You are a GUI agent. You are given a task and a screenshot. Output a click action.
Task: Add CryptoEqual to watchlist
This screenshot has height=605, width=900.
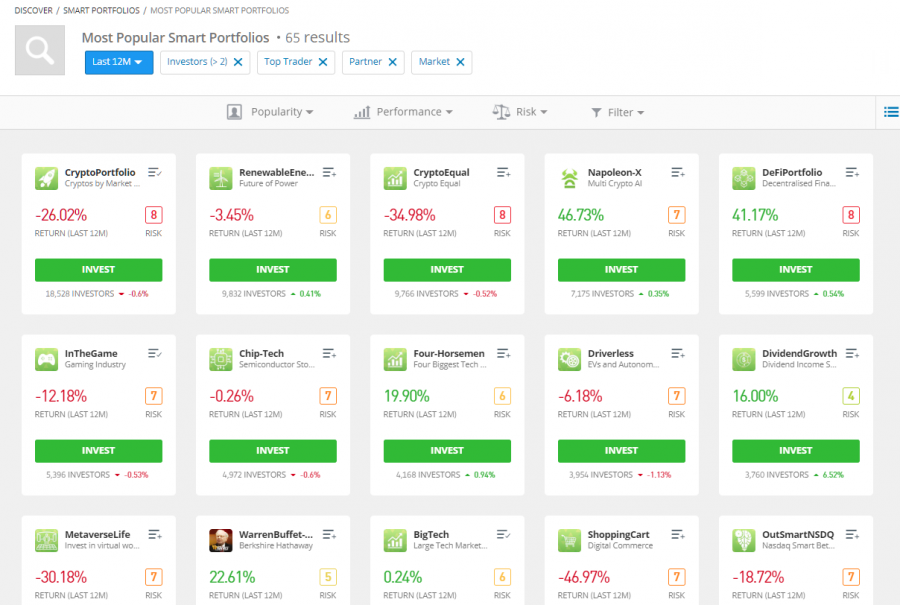(x=503, y=172)
